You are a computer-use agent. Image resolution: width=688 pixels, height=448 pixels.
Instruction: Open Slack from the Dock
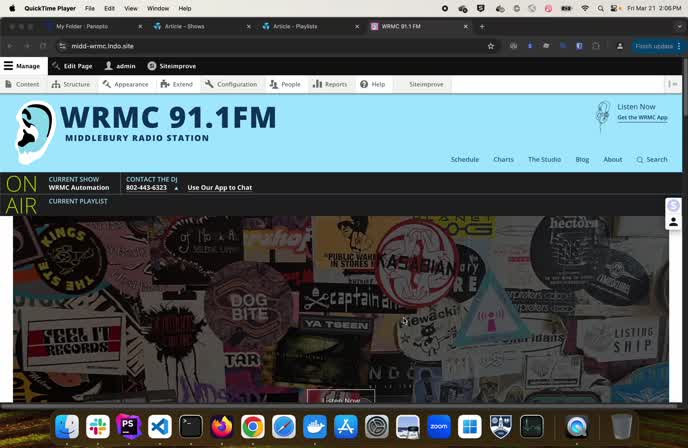tap(98, 426)
